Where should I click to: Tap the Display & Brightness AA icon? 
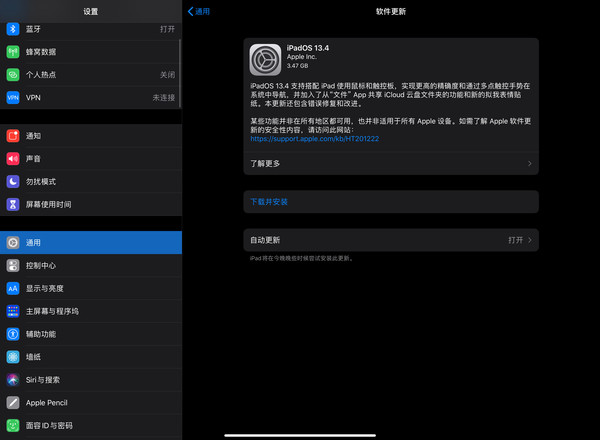coord(13,288)
